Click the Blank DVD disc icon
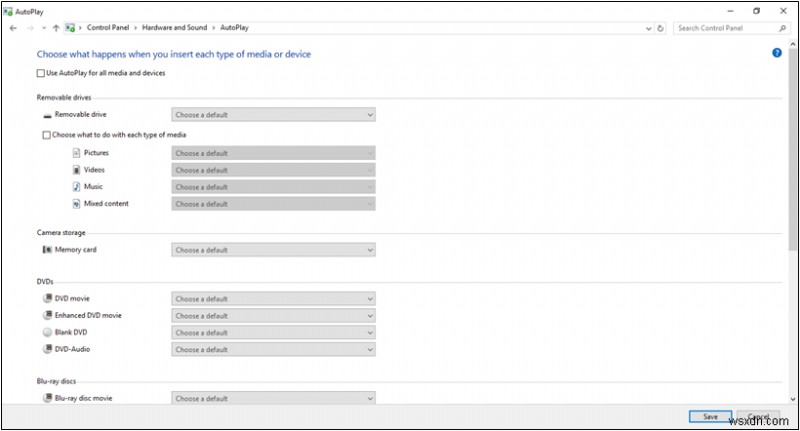The image size is (800, 431). point(47,332)
